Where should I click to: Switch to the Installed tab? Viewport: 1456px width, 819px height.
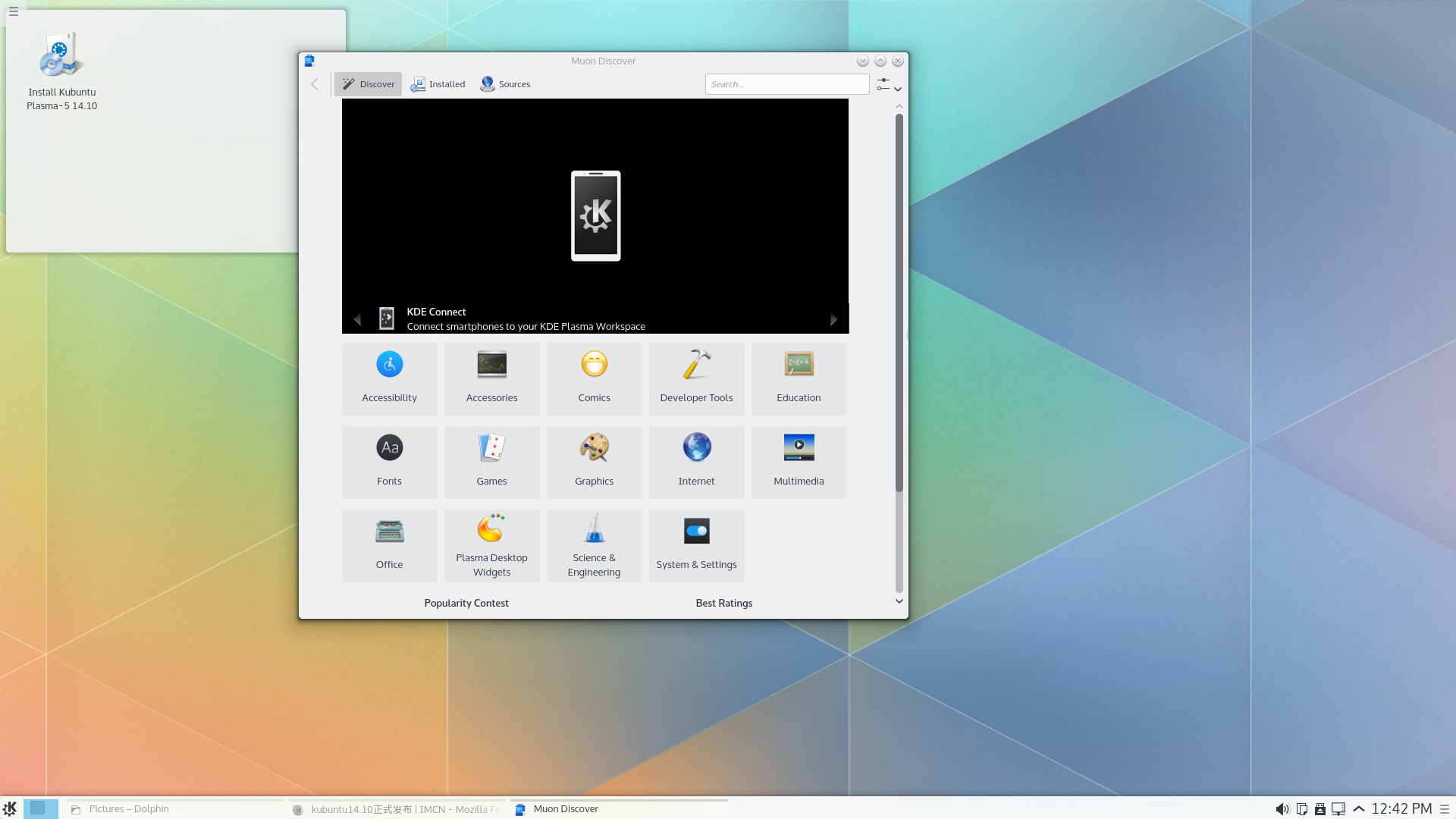point(438,84)
